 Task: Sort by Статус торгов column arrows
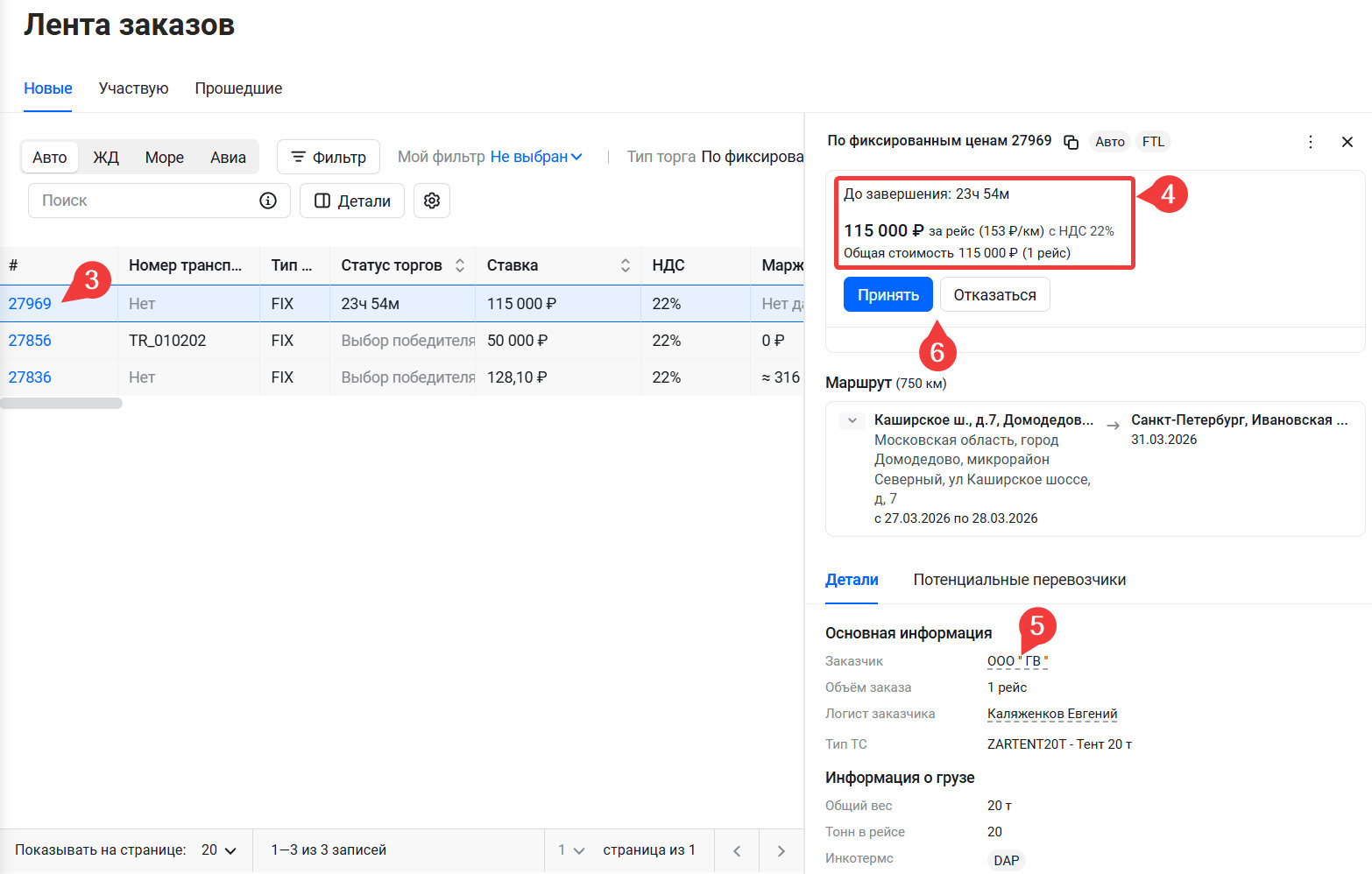[460, 265]
